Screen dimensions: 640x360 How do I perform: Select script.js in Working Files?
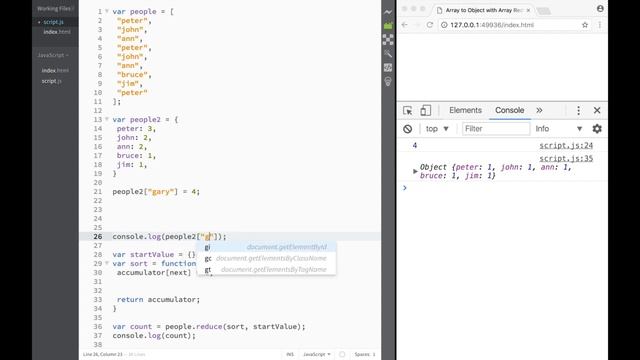[53, 22]
